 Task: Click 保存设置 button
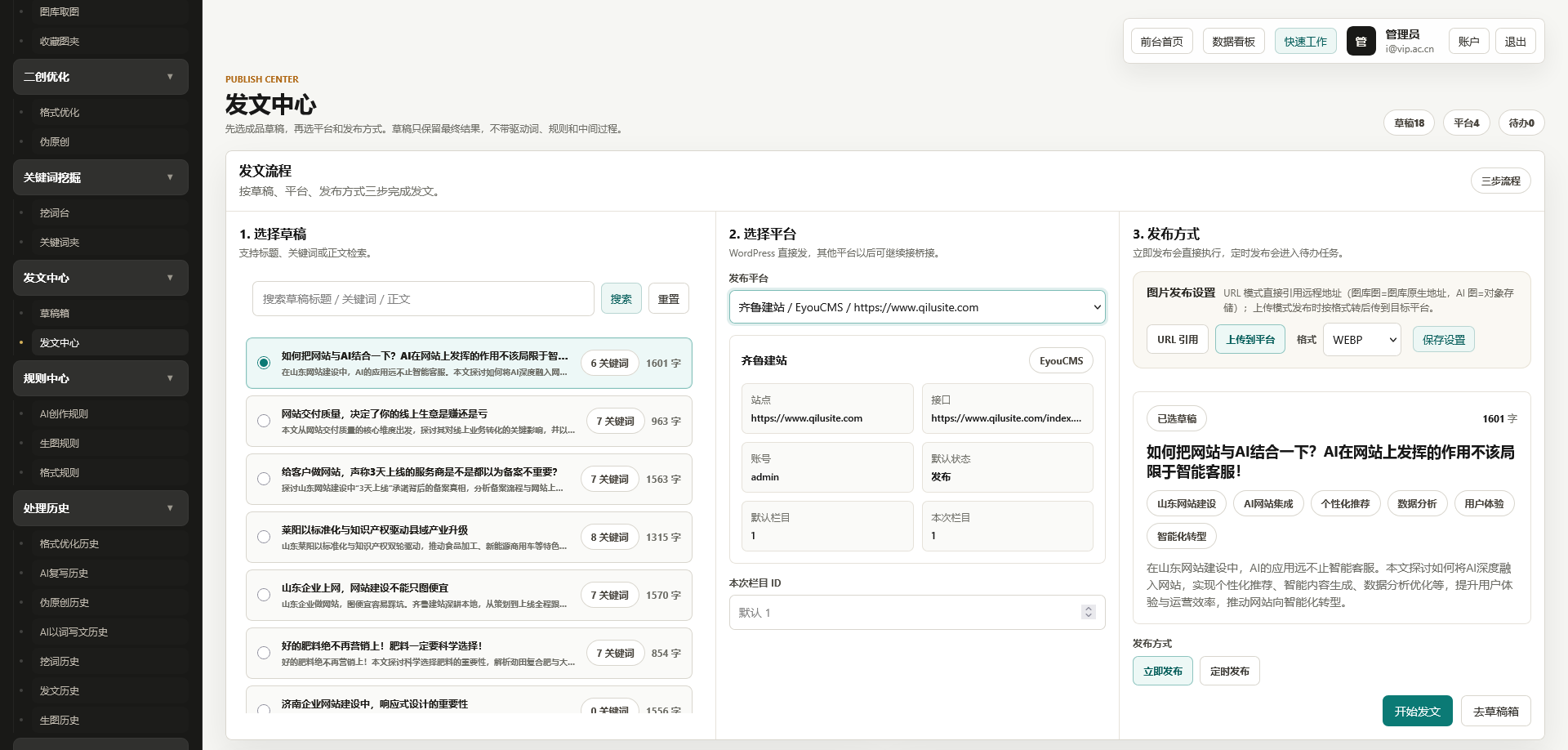point(1444,340)
